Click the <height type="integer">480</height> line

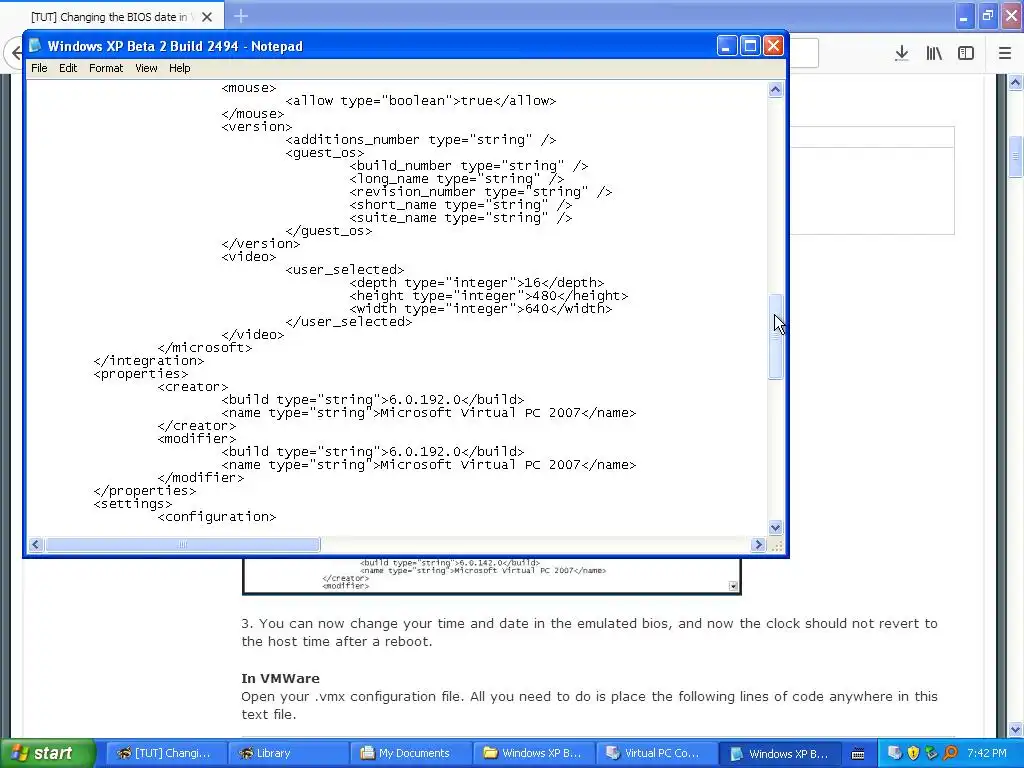coord(489,296)
